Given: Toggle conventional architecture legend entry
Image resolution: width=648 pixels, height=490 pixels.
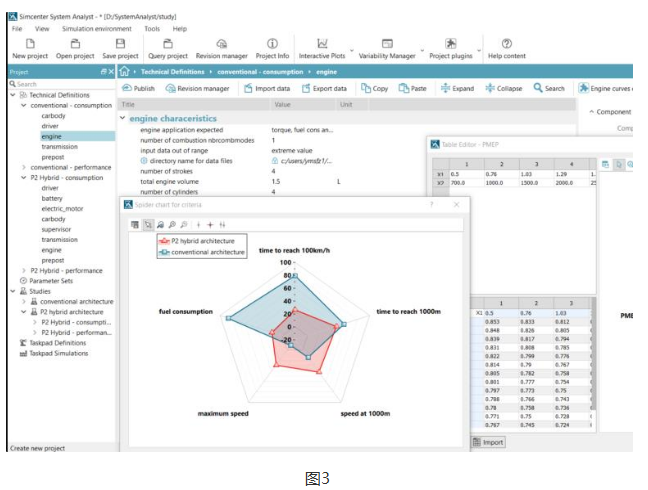Looking at the screenshot, I should point(201,252).
